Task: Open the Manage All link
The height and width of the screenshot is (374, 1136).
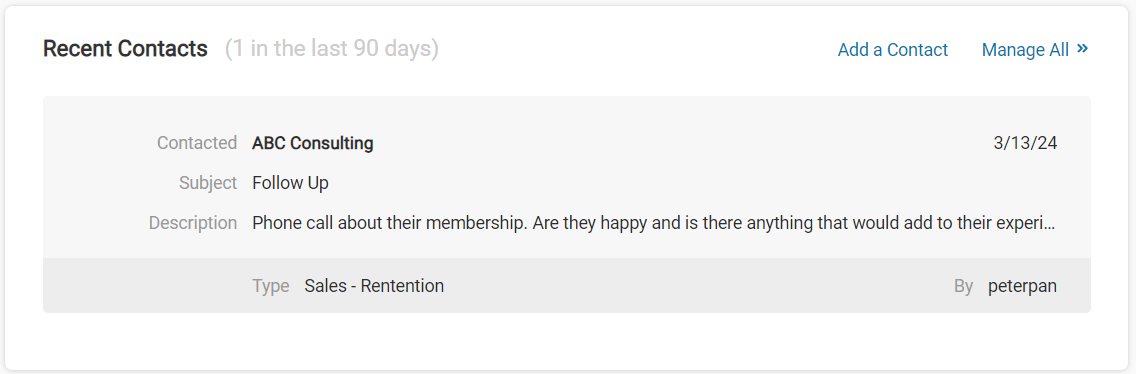Action: (1035, 50)
